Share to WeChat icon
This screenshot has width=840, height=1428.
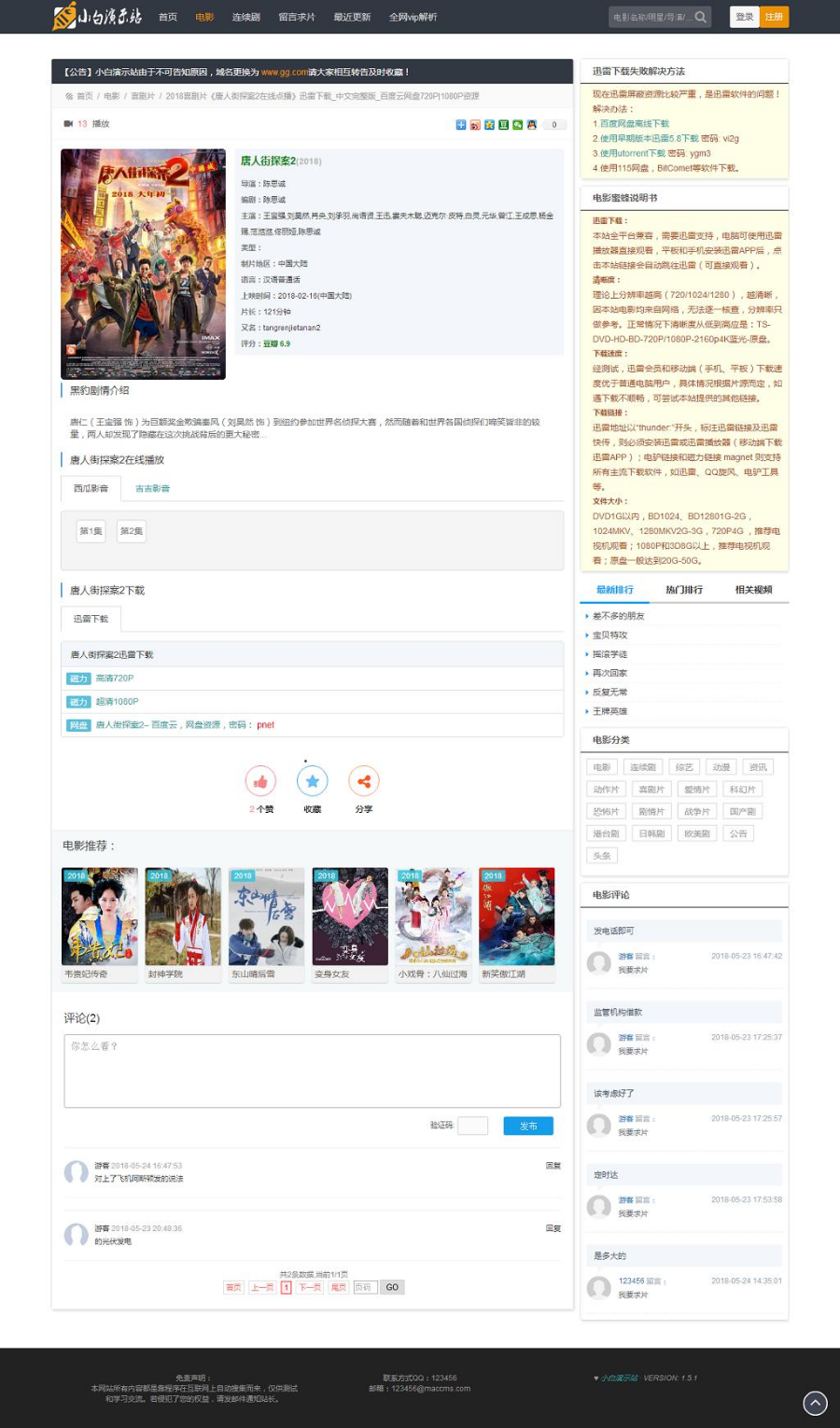[x=517, y=124]
